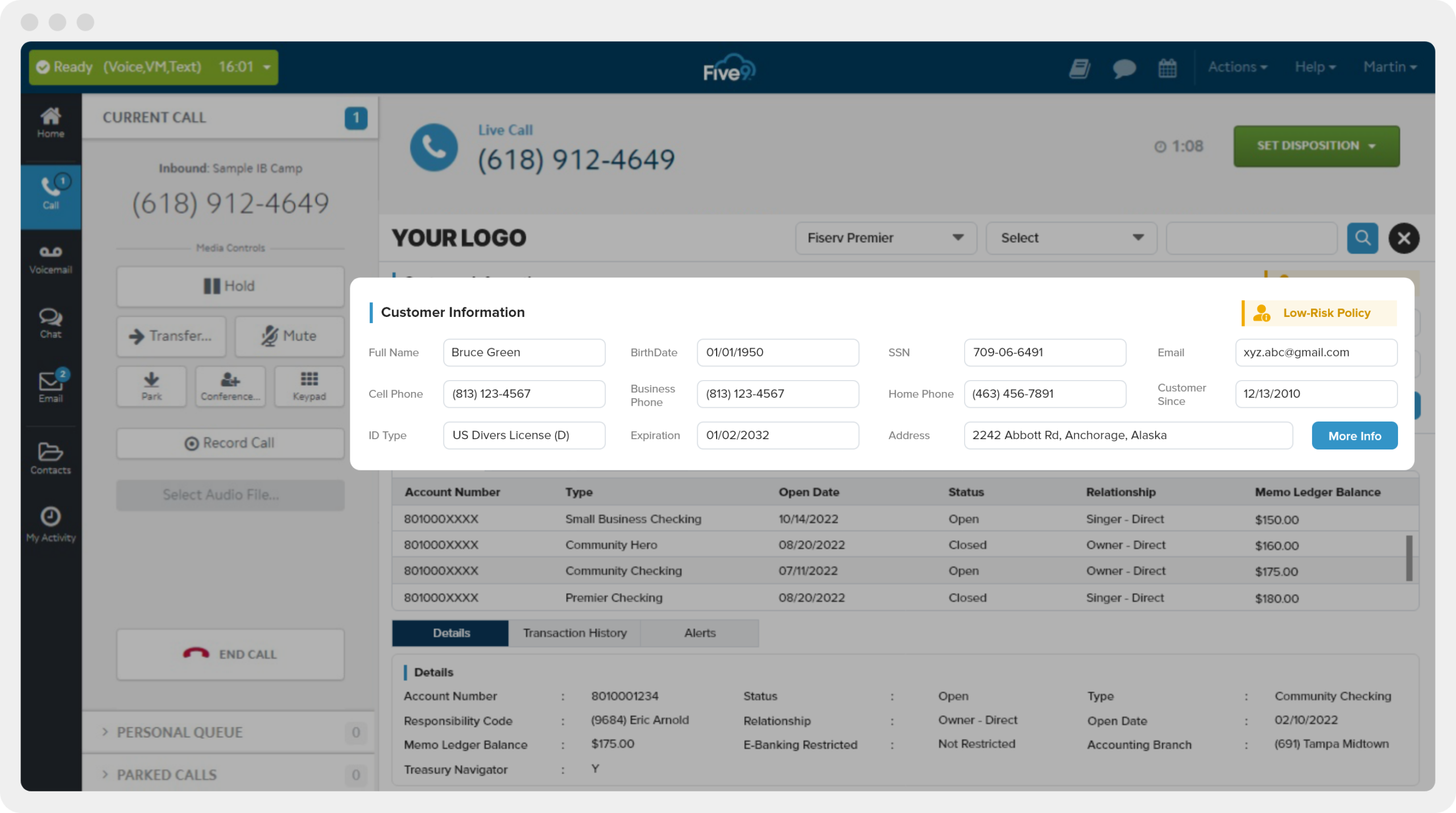Switch to the Alerts tab
The image size is (1456, 813).
[x=700, y=633]
